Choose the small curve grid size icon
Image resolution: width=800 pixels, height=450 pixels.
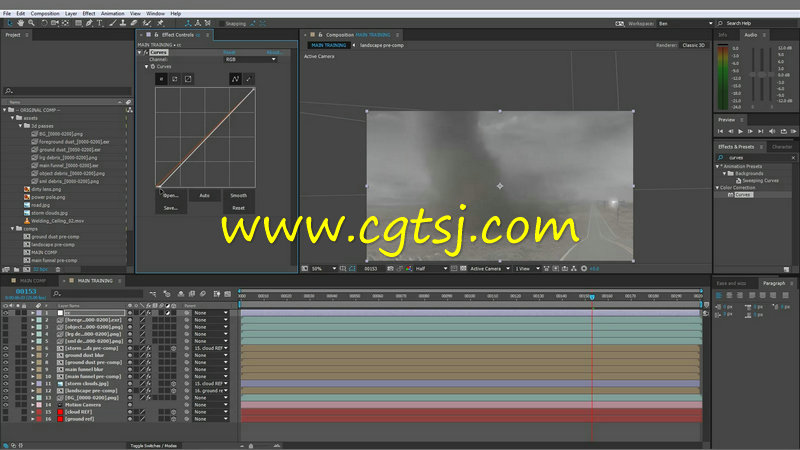click(x=161, y=79)
